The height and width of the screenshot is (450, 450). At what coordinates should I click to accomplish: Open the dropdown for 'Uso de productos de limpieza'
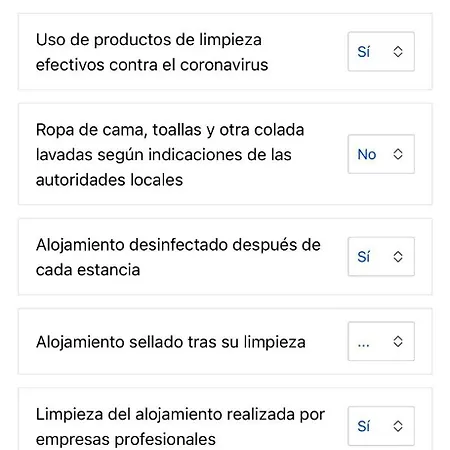(381, 52)
